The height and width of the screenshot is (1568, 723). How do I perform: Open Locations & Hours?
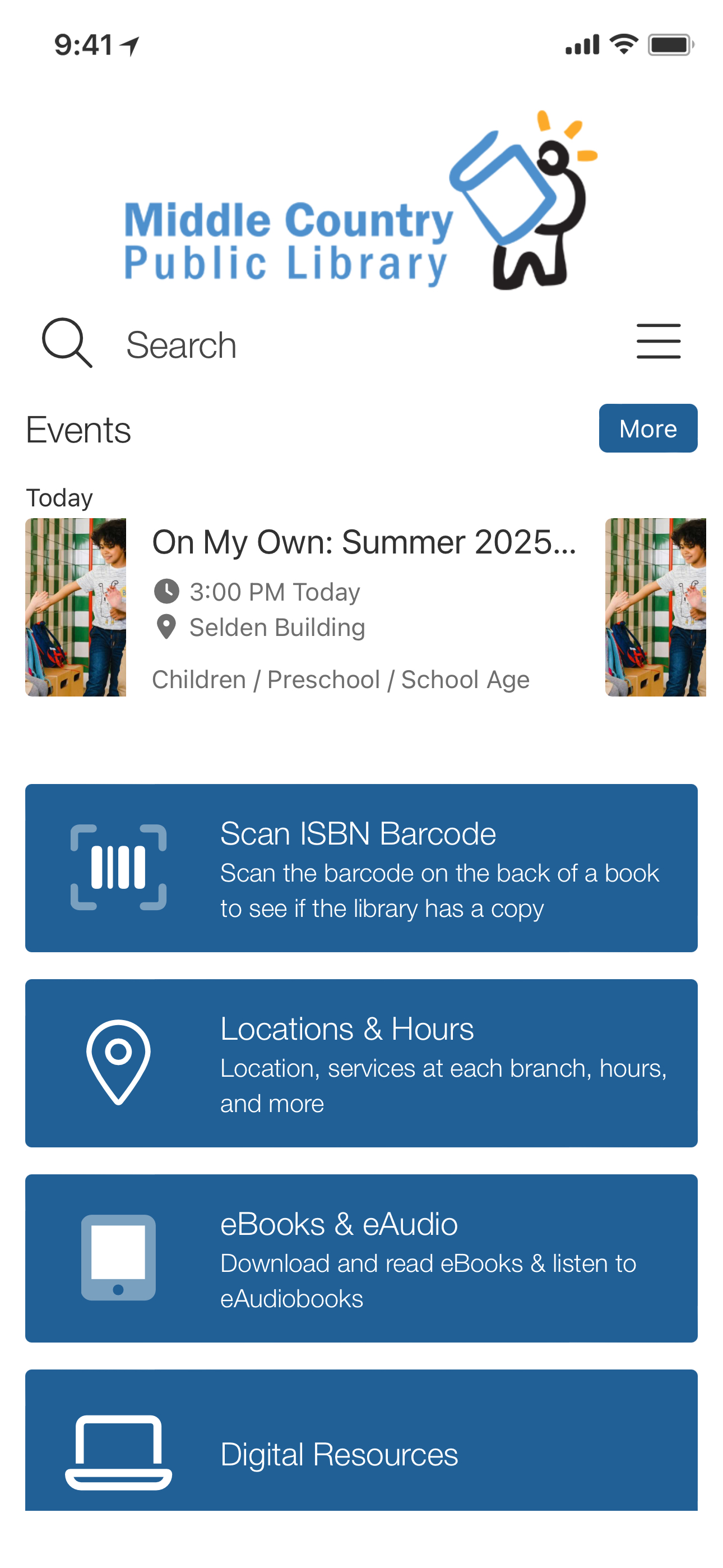pos(361,1063)
